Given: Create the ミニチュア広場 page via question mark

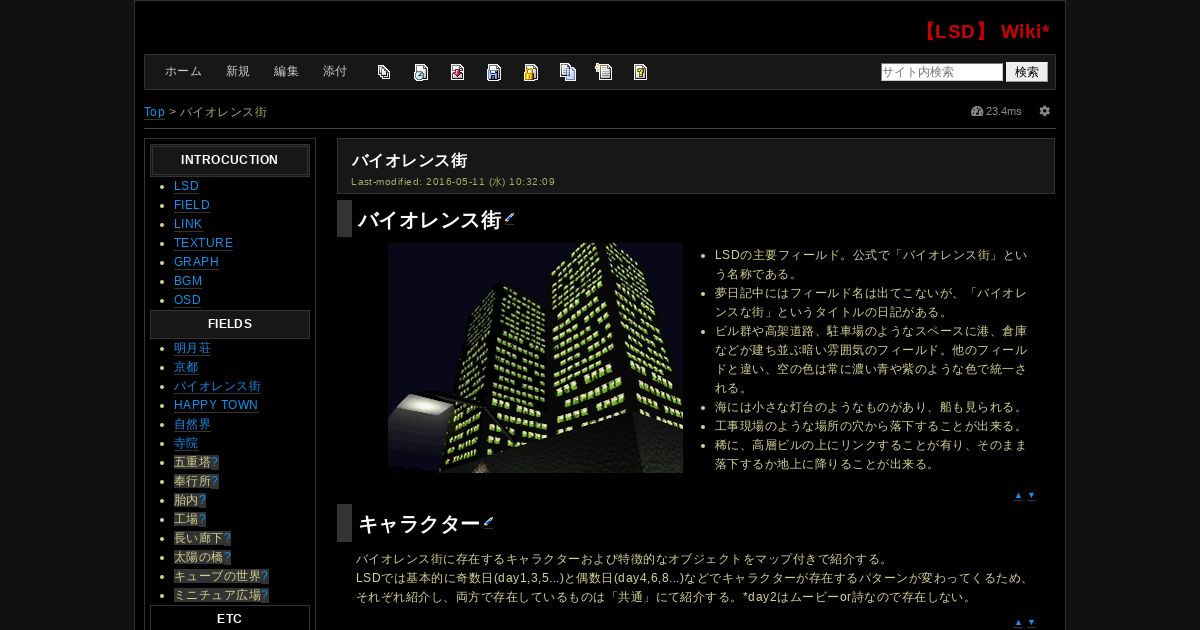Looking at the screenshot, I should tap(265, 595).
